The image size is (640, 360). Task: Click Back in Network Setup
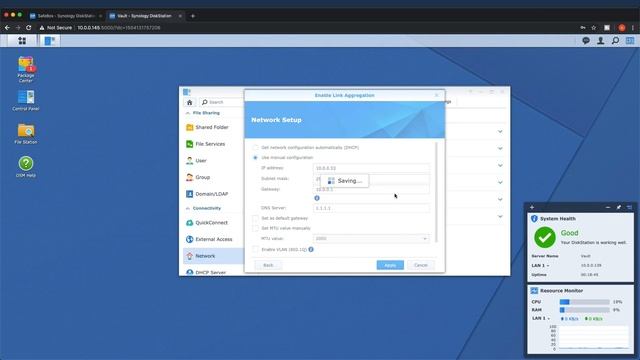click(268, 265)
